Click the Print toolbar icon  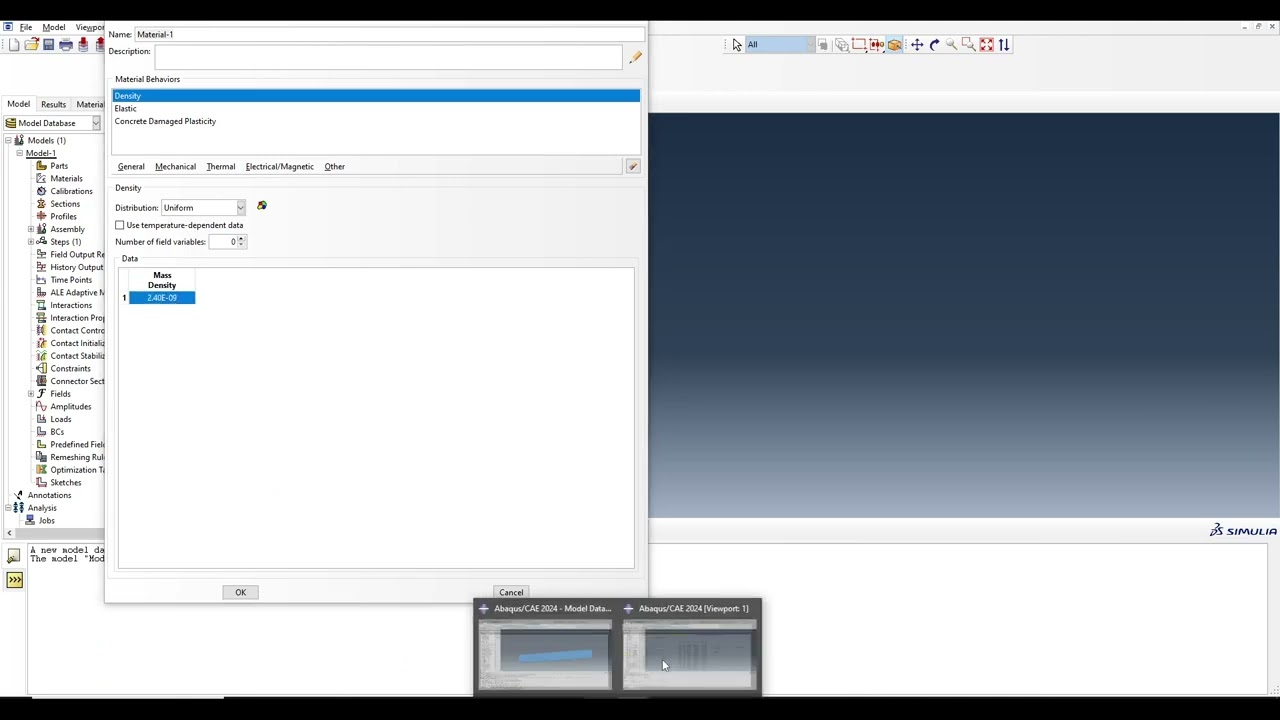[66, 45]
